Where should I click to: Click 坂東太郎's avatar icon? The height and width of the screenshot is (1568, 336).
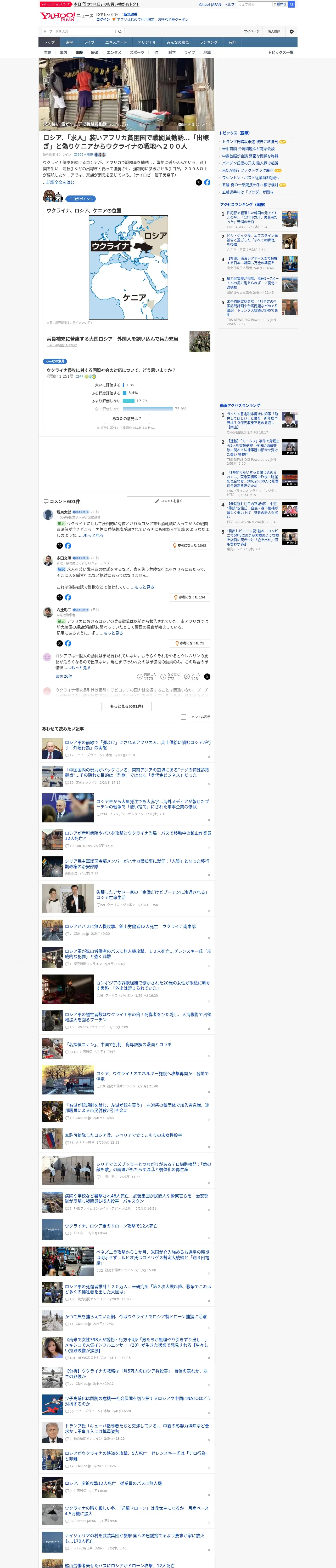click(x=48, y=514)
